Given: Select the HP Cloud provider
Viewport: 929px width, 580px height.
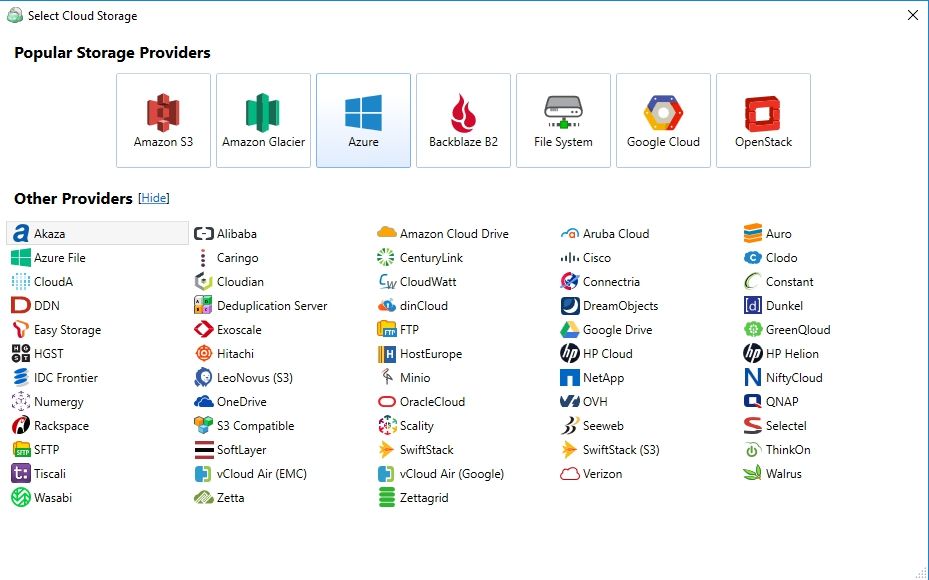Looking at the screenshot, I should pos(596,354).
